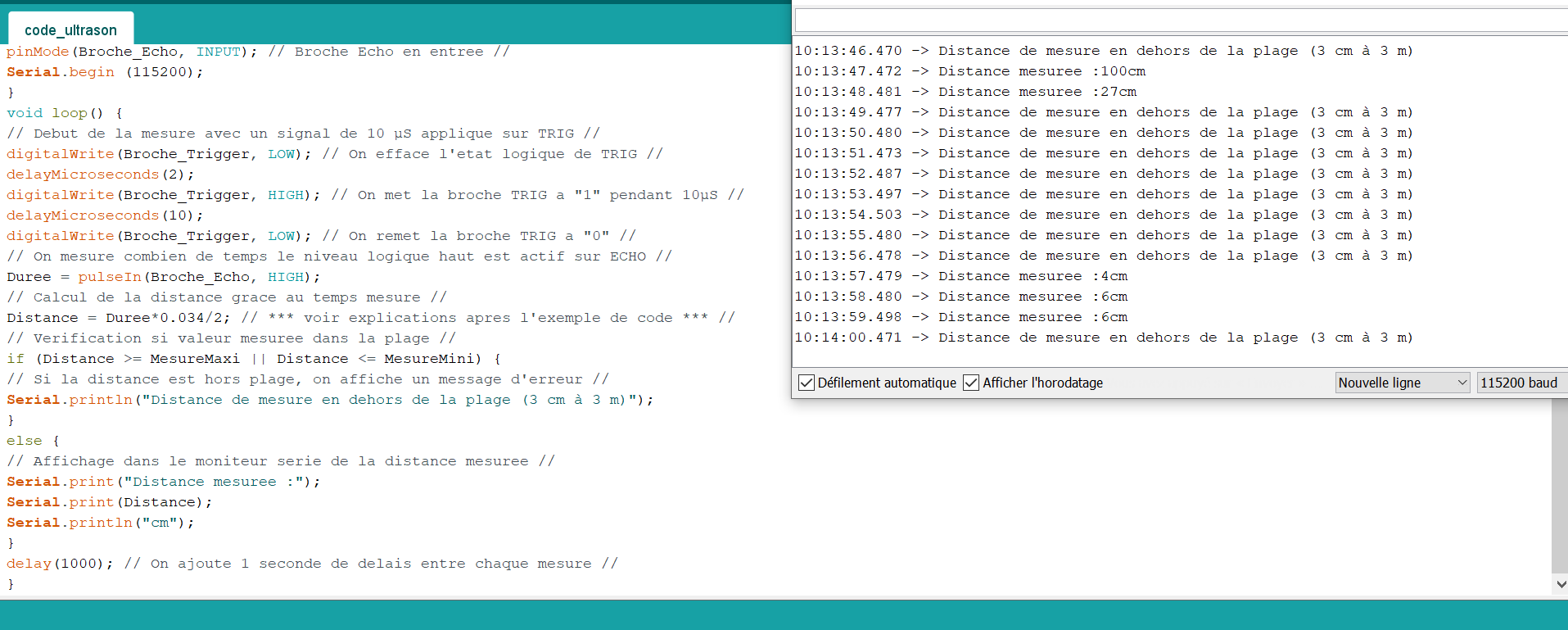Image resolution: width=1568 pixels, height=630 pixels.
Task: Open the 115200 baud rate dropdown
Action: [x=1521, y=383]
